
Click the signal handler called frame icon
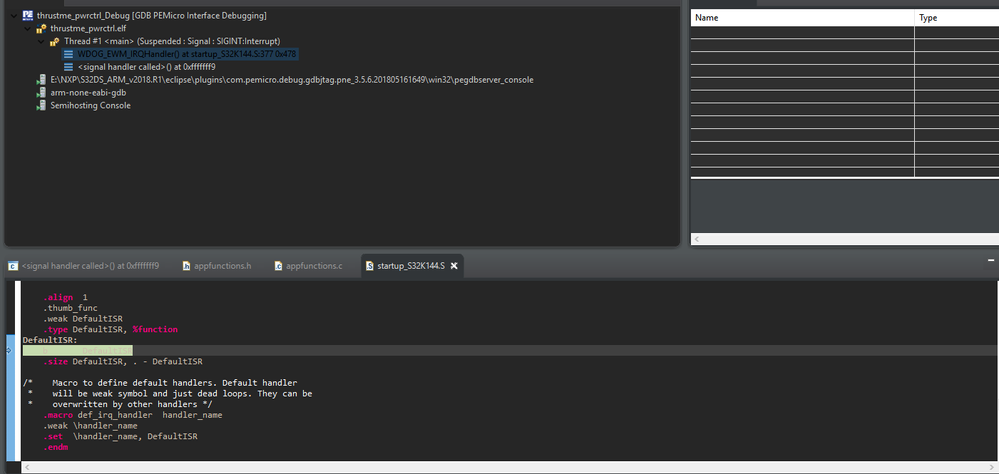coord(69,67)
